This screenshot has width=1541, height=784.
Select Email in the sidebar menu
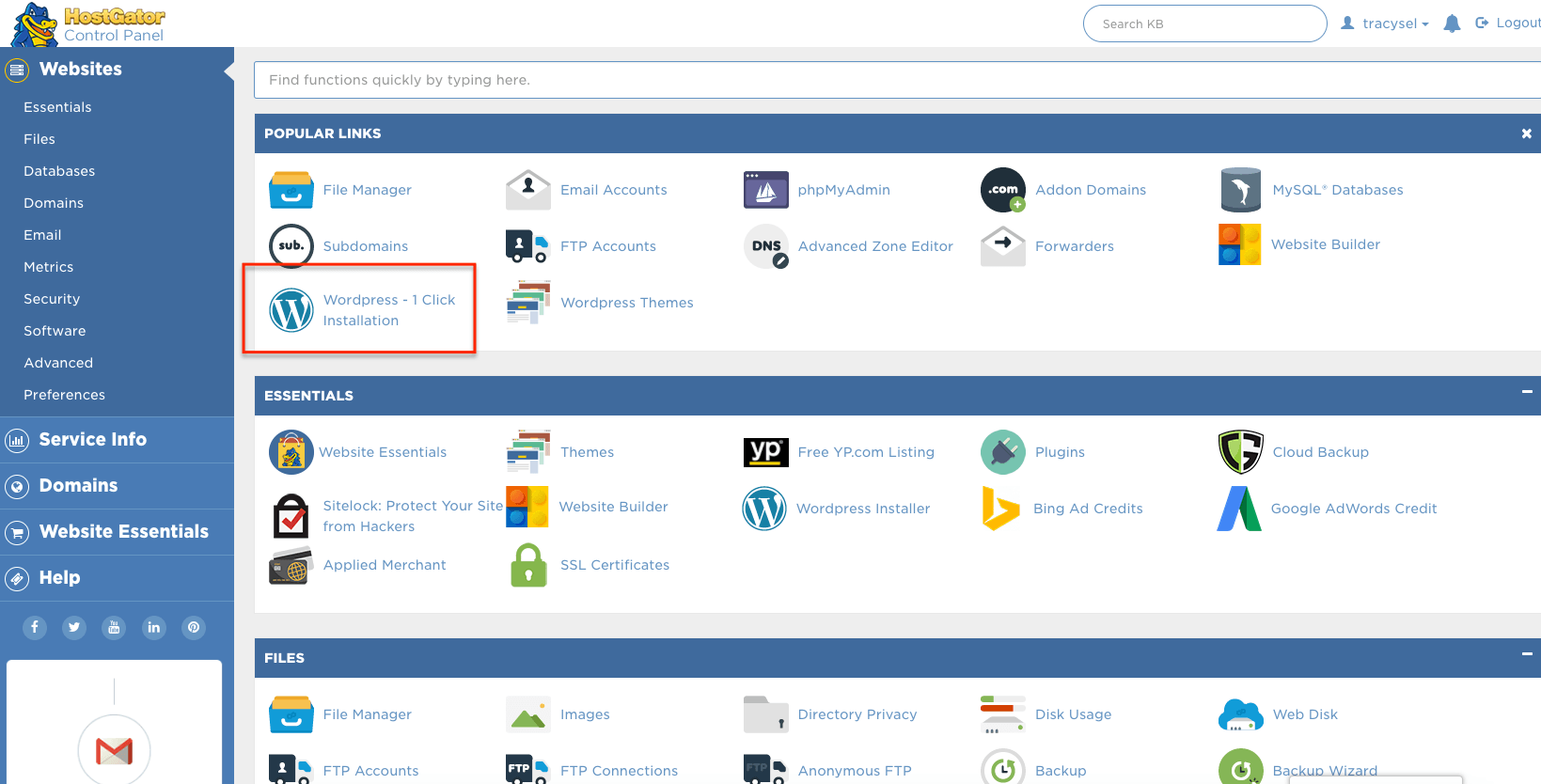(x=42, y=235)
